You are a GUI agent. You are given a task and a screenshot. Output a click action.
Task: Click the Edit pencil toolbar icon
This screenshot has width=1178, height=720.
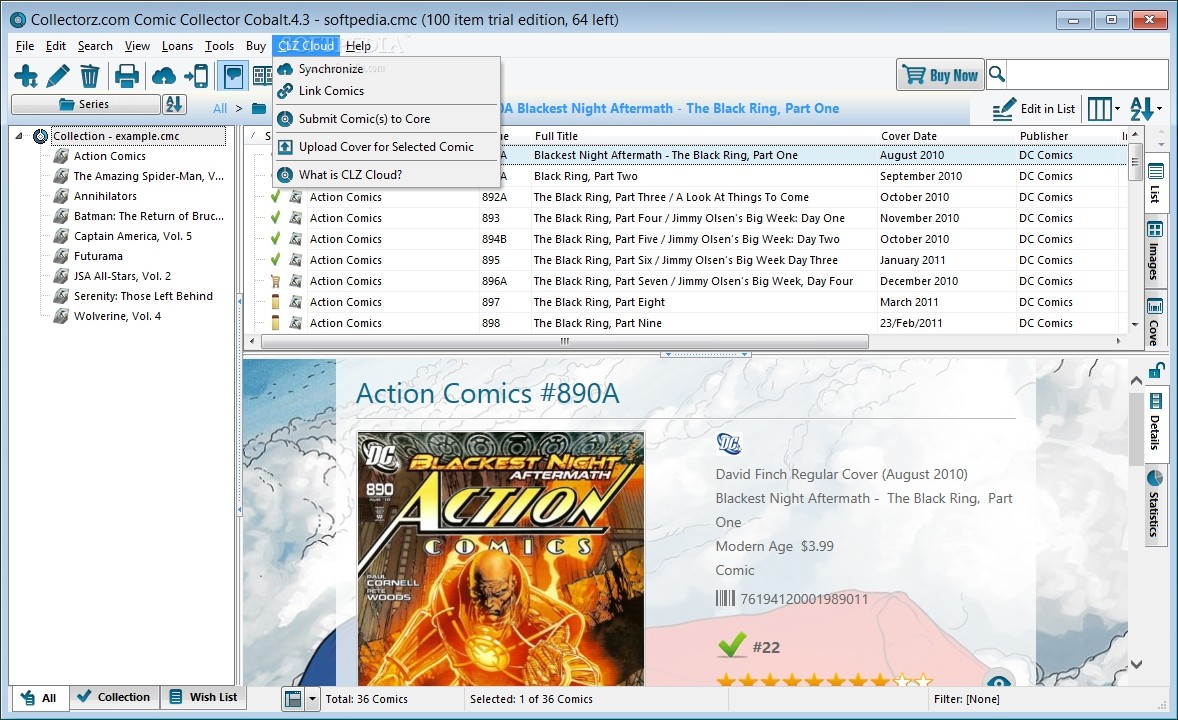coord(58,76)
